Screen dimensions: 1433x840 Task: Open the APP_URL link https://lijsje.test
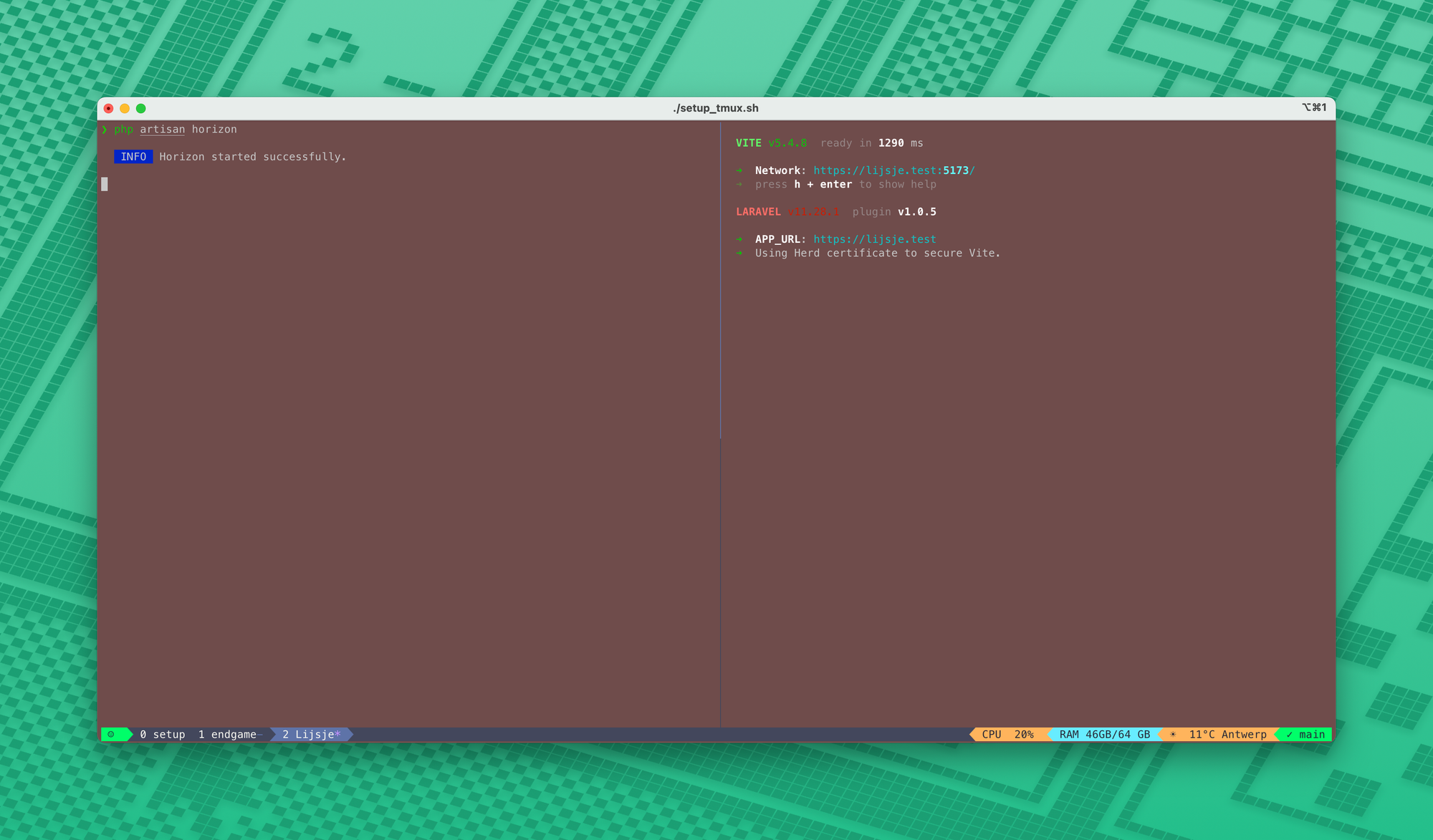[875, 239]
